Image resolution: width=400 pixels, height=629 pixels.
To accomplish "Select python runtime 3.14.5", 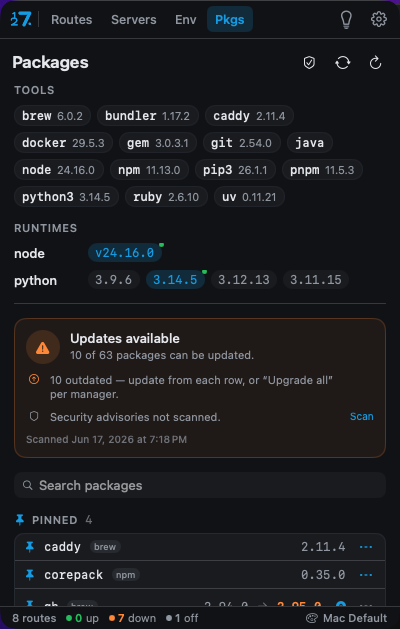I will pyautogui.click(x=175, y=280).
